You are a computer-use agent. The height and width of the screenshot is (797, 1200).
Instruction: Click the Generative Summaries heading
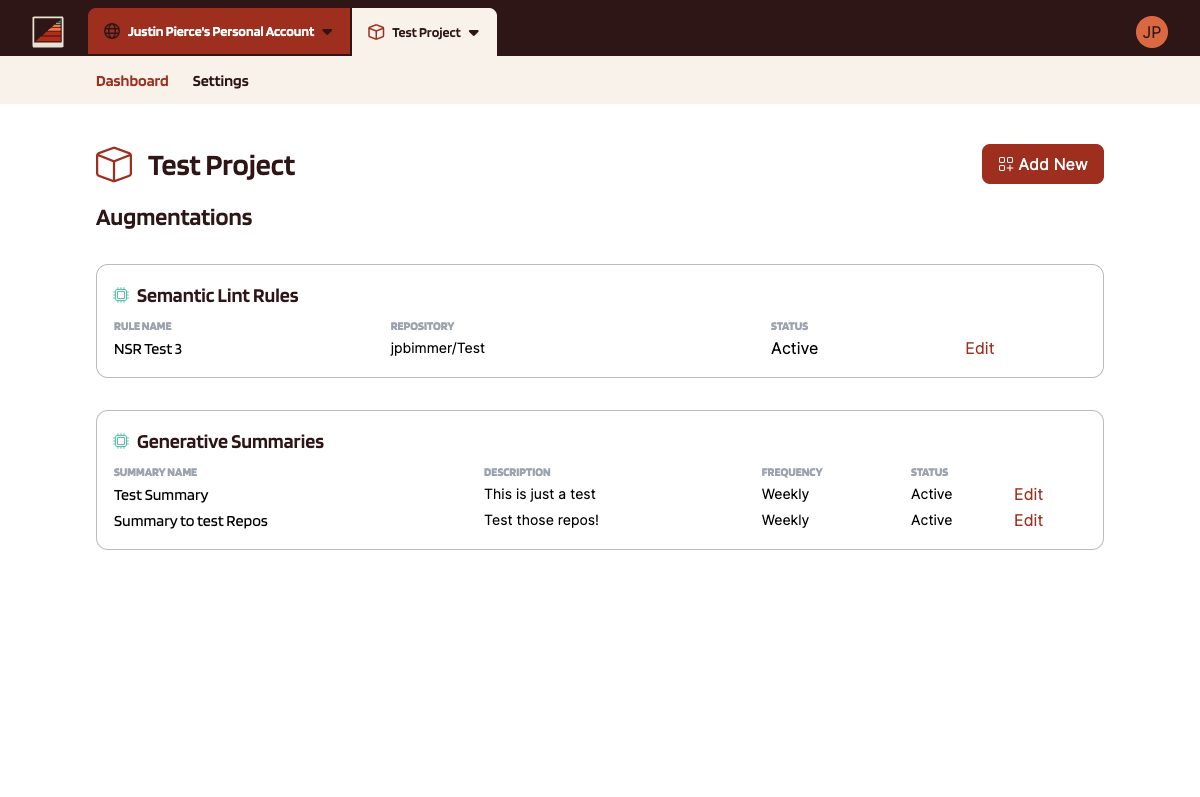[230, 441]
